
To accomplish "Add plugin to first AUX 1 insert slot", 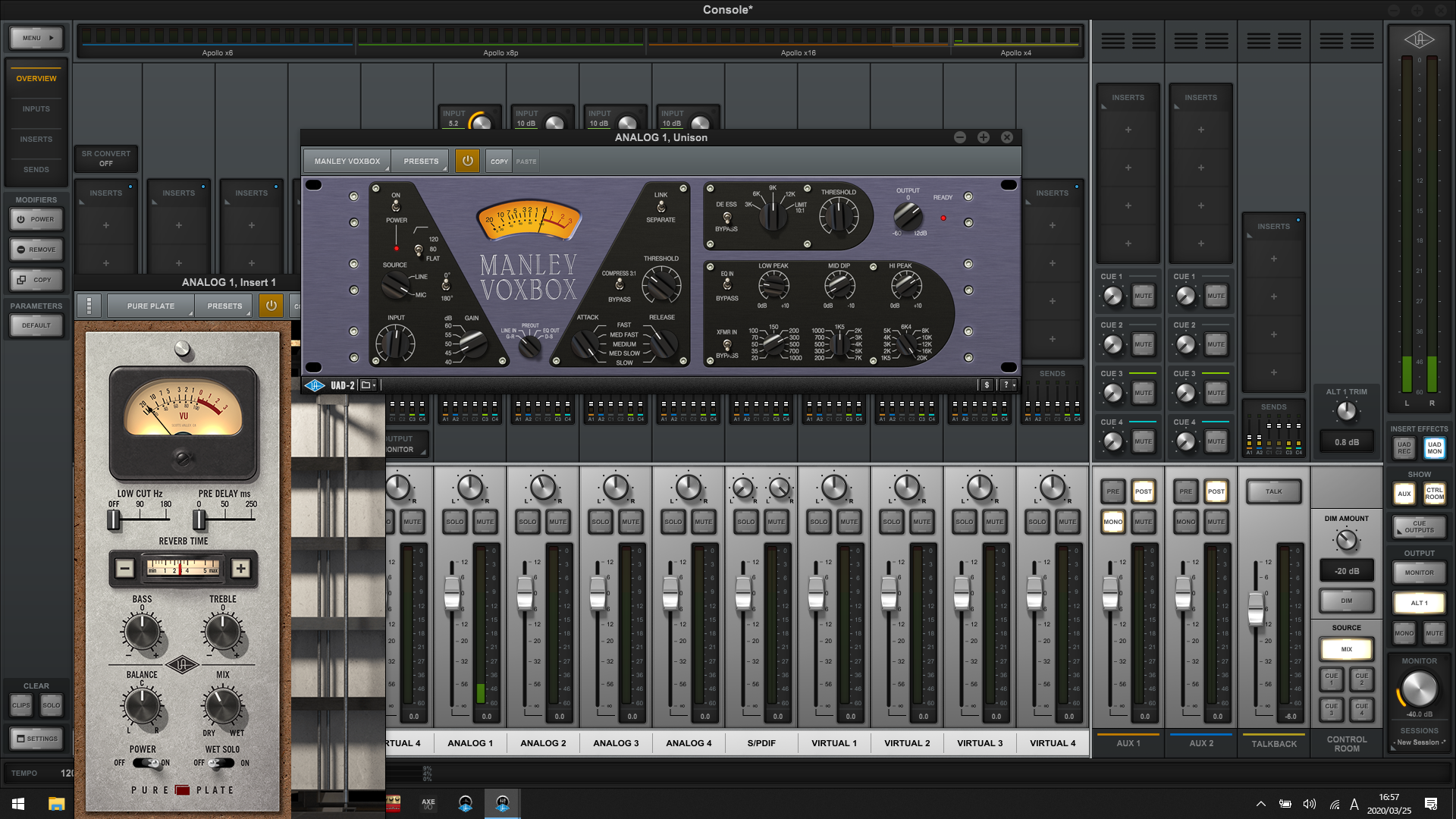I will coord(1128,130).
